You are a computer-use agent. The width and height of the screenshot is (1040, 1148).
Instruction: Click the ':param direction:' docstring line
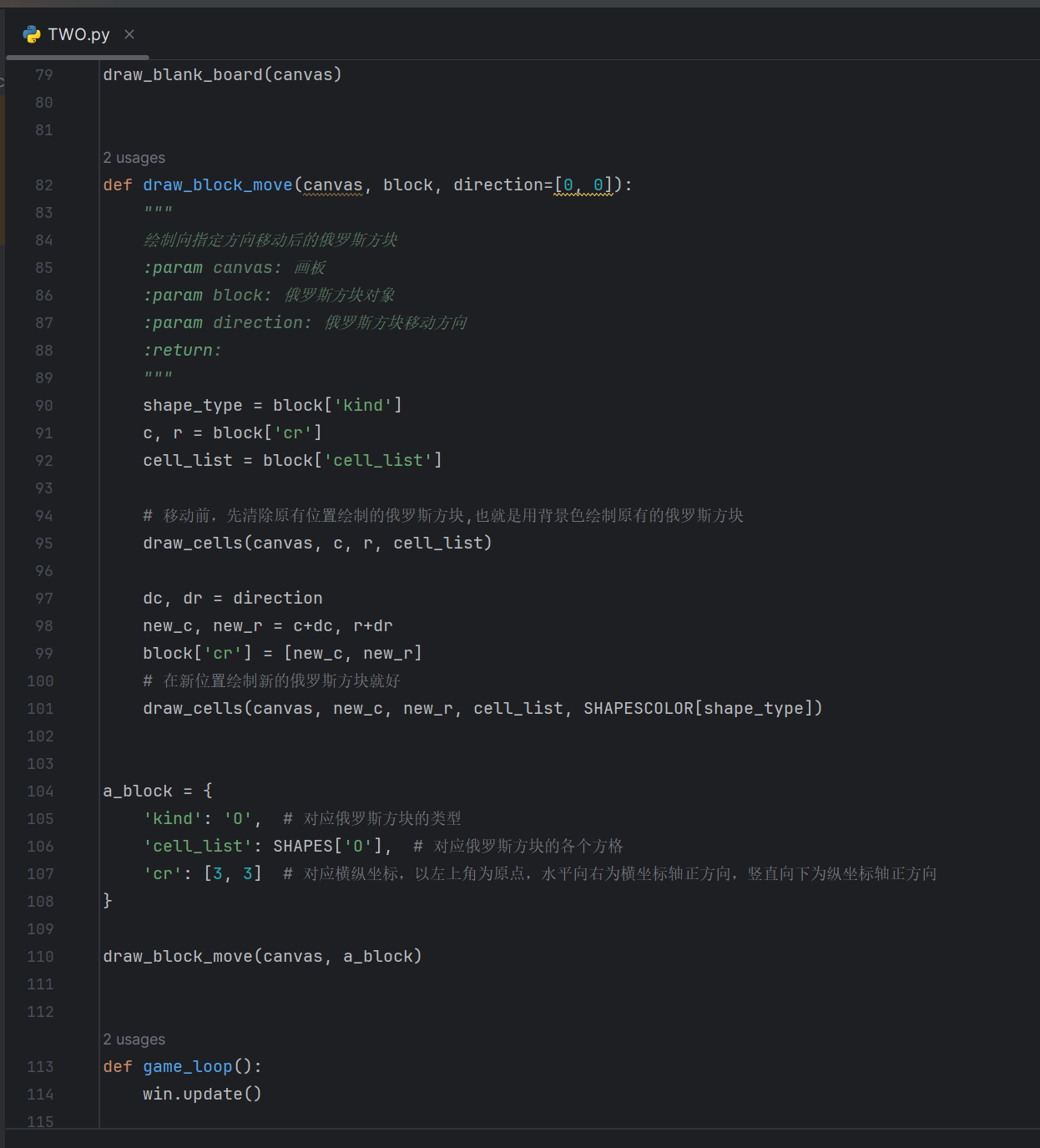pos(305,323)
